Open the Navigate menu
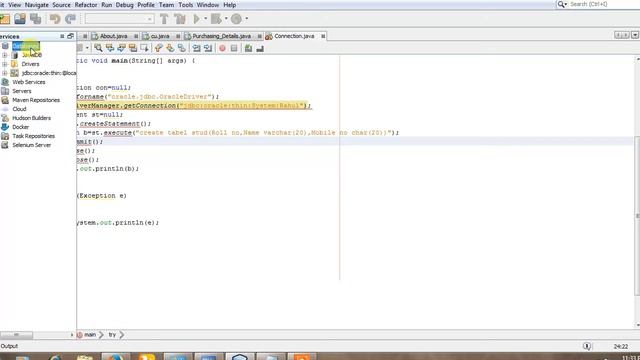 click(x=36, y=5)
